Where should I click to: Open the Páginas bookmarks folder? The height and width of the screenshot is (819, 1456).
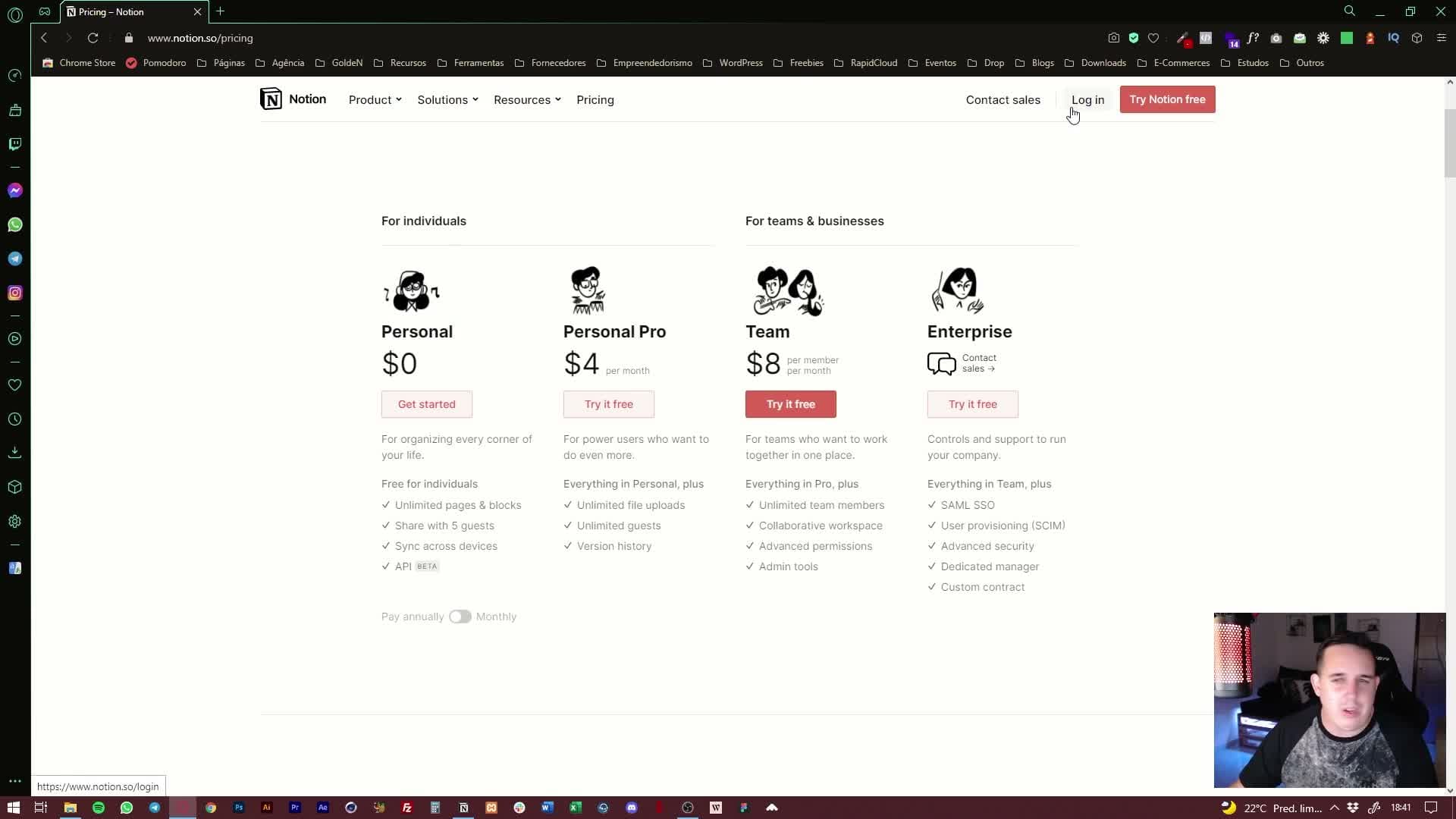pos(221,63)
